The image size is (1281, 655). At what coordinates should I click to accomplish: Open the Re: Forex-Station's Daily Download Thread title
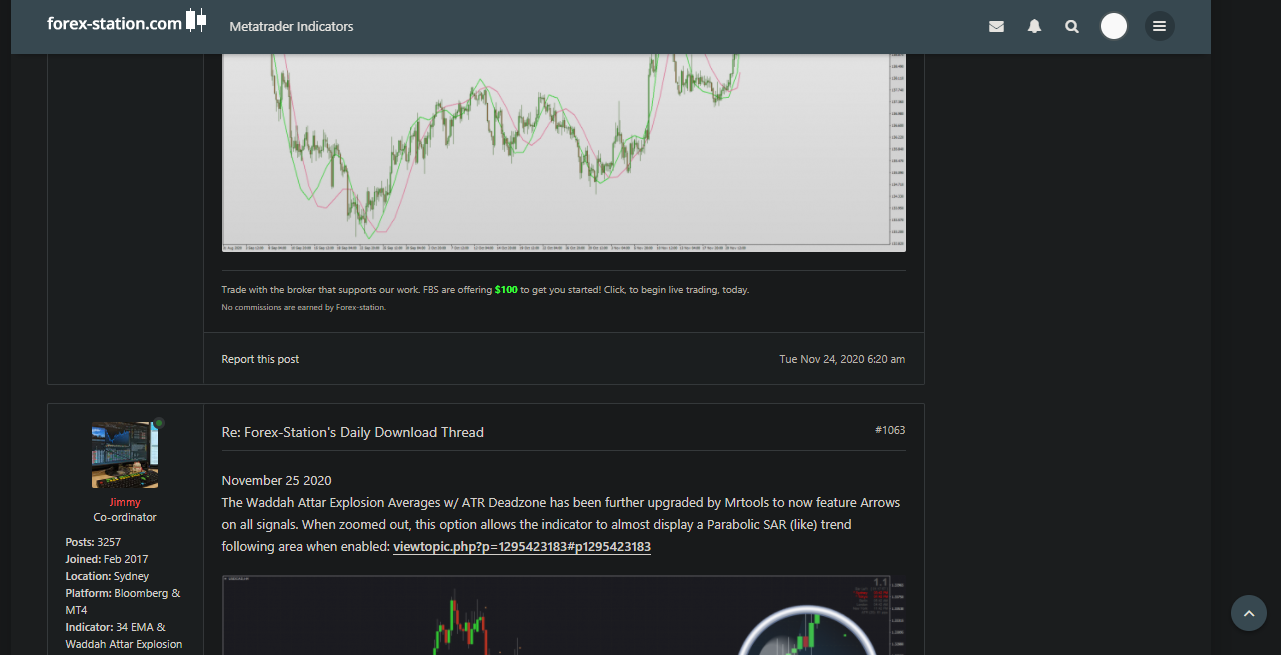click(352, 432)
